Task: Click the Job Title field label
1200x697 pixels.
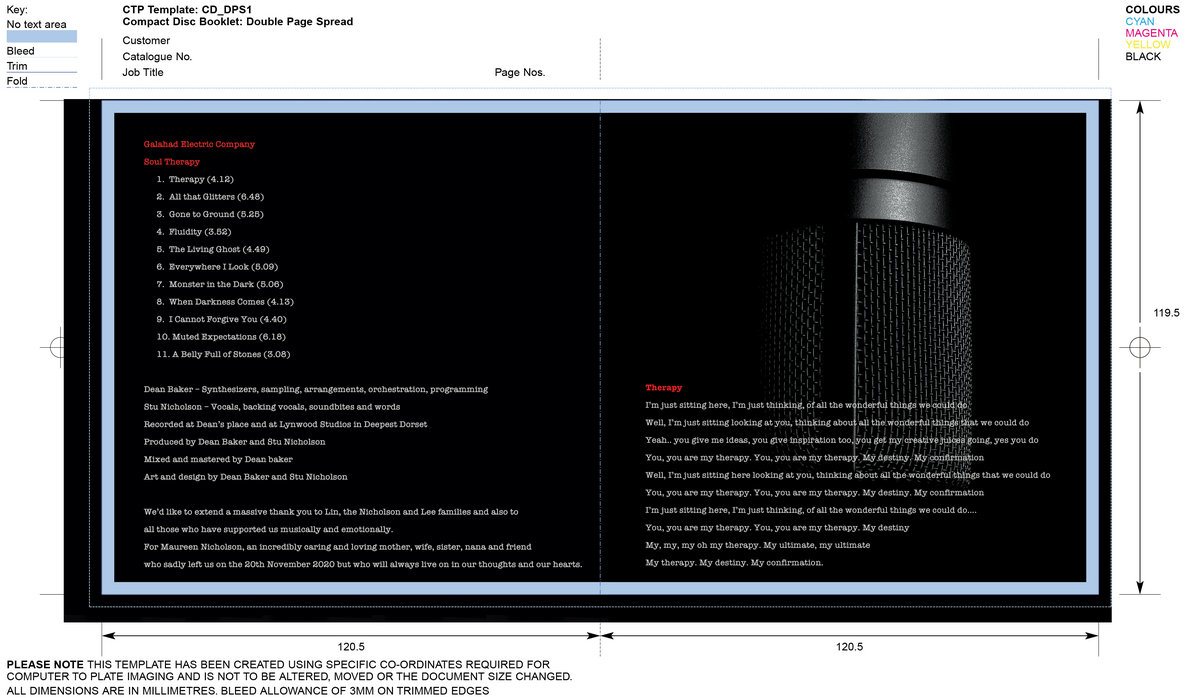Action: [x=143, y=73]
